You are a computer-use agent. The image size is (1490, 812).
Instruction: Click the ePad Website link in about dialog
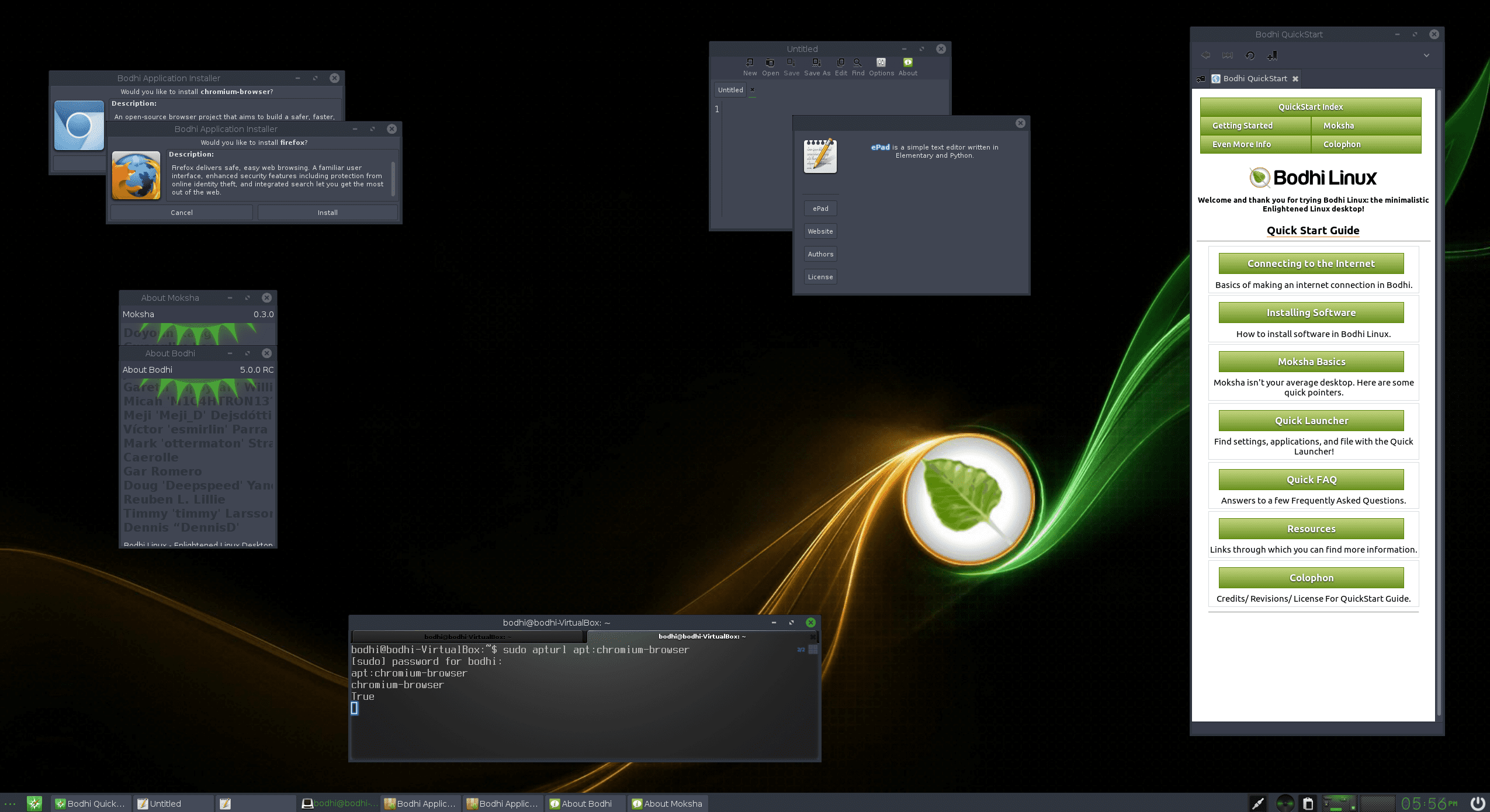tap(820, 231)
